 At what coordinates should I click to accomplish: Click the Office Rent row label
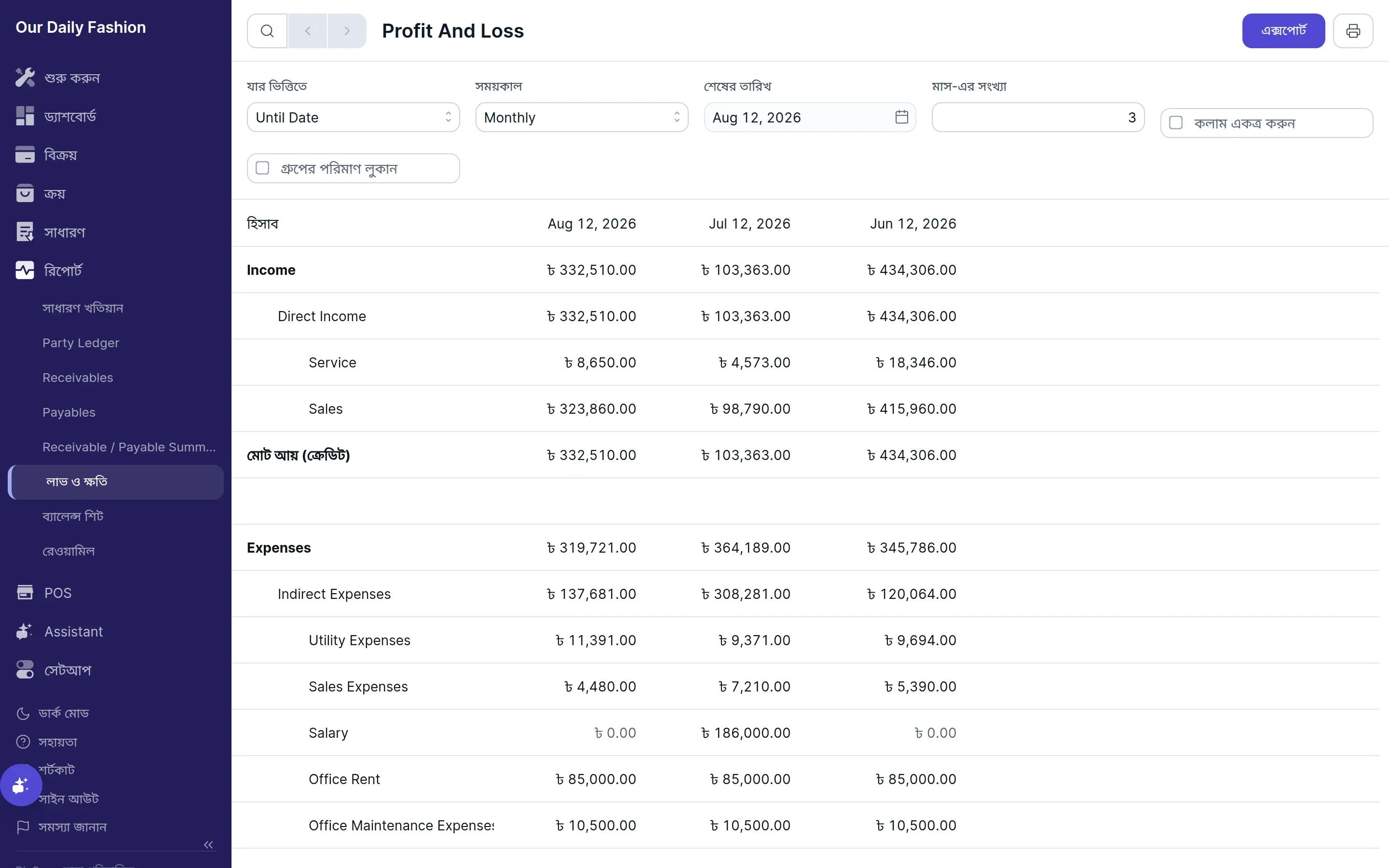pyautogui.click(x=344, y=779)
